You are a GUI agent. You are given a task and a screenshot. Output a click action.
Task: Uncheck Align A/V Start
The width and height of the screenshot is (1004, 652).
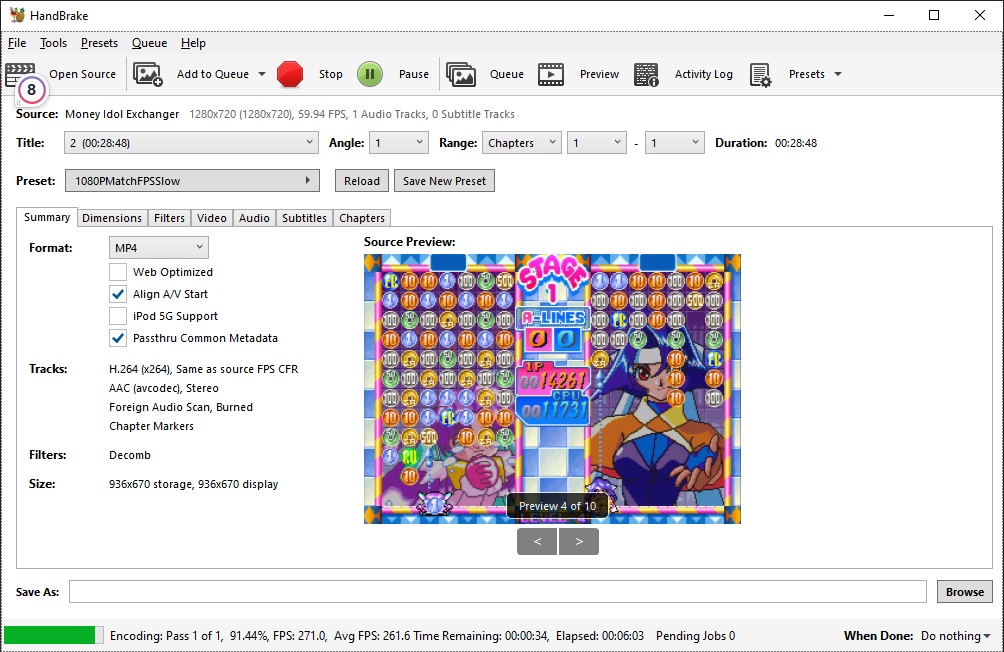[x=118, y=294]
